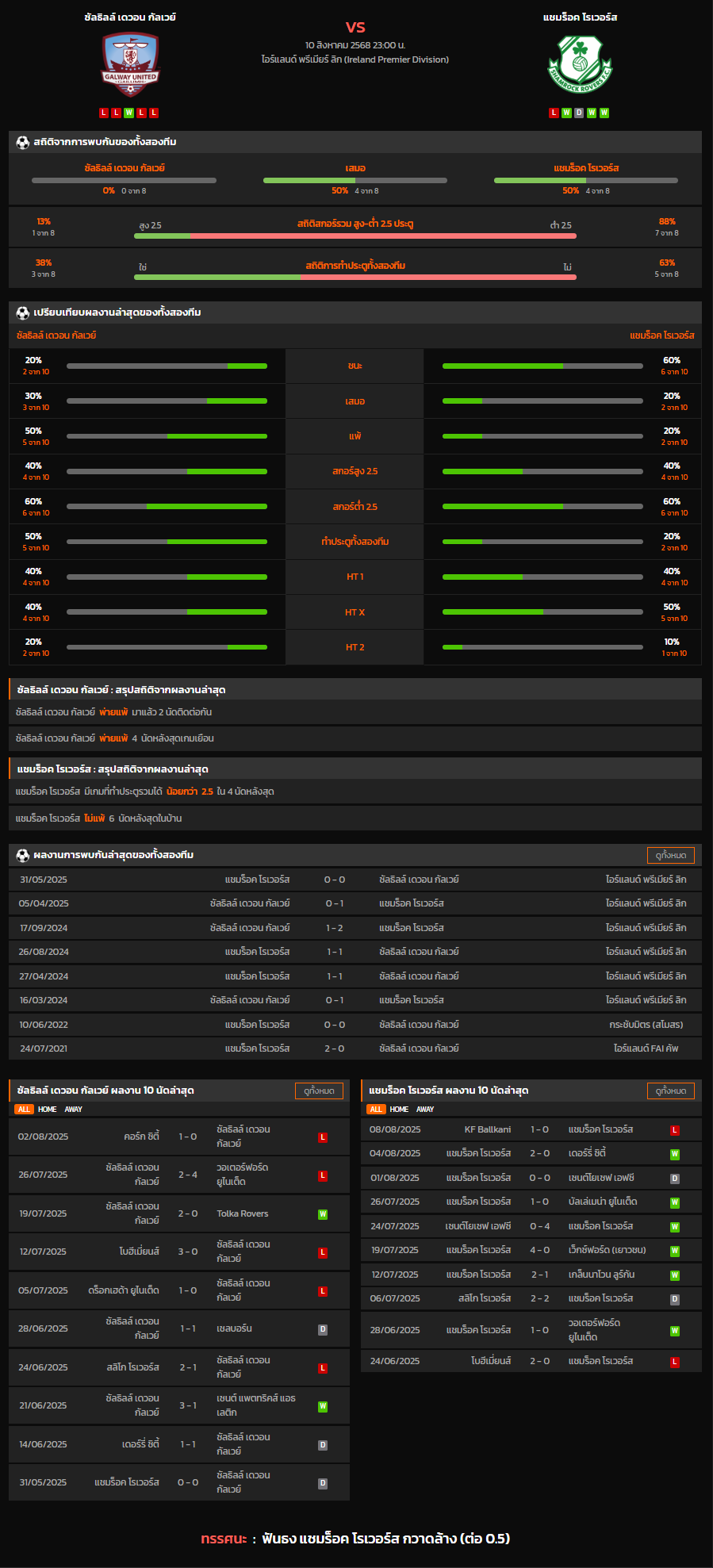Click 2 - 4 score in Galway 26/07/2025 row
The height and width of the screenshot is (1568, 713).
click(188, 1175)
